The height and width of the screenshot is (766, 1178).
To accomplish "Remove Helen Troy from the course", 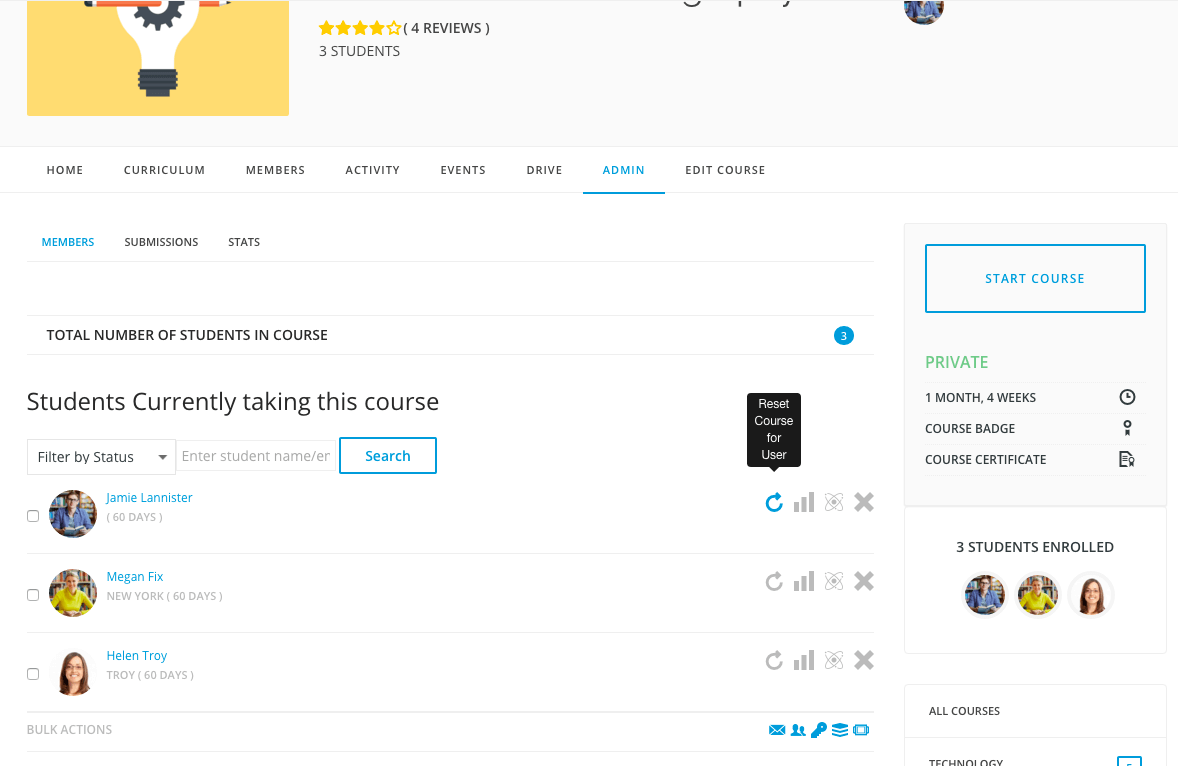I will pos(864,660).
